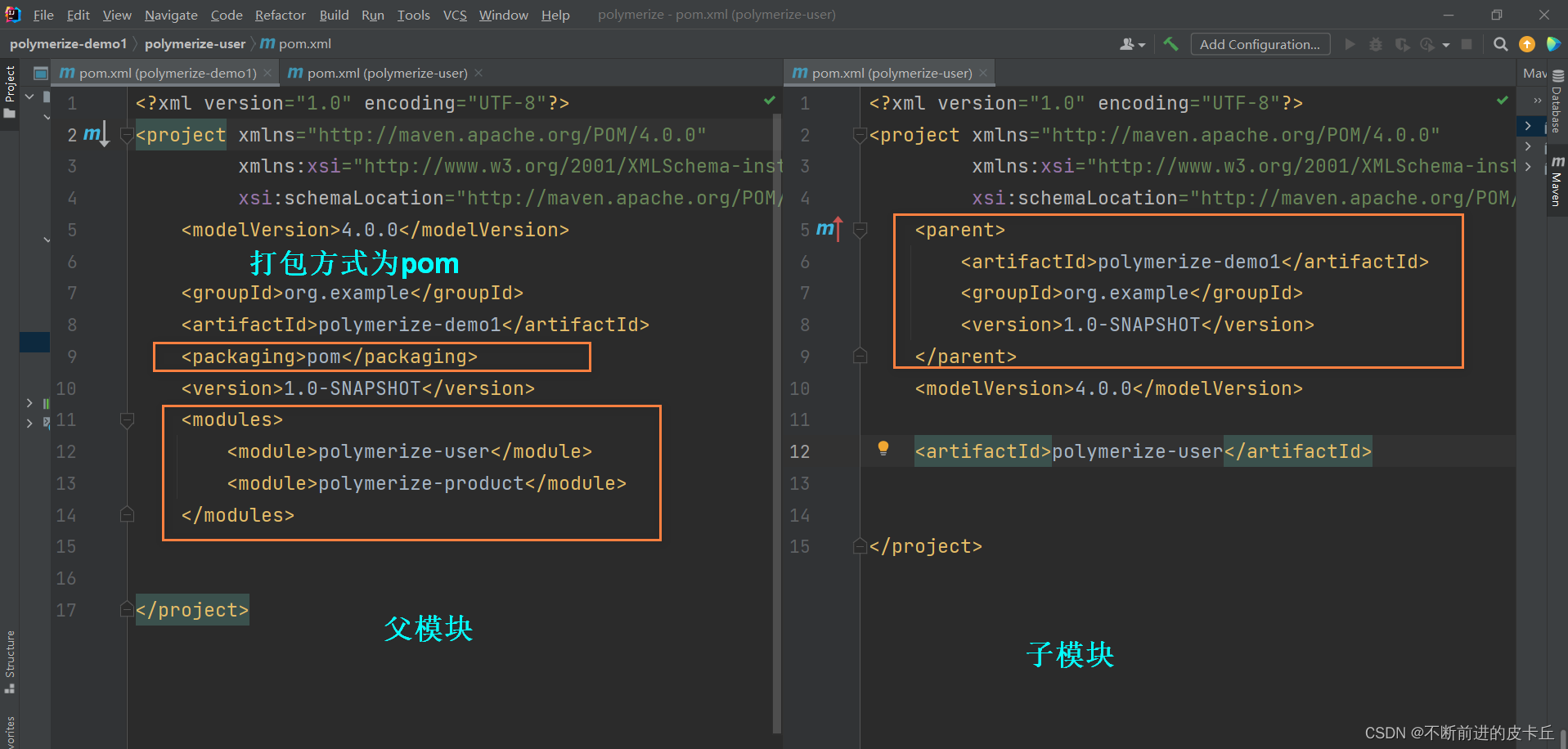Screen dimensions: 1568x749
Task: Click the green hammer Build Project icon
Action: [x=1171, y=44]
